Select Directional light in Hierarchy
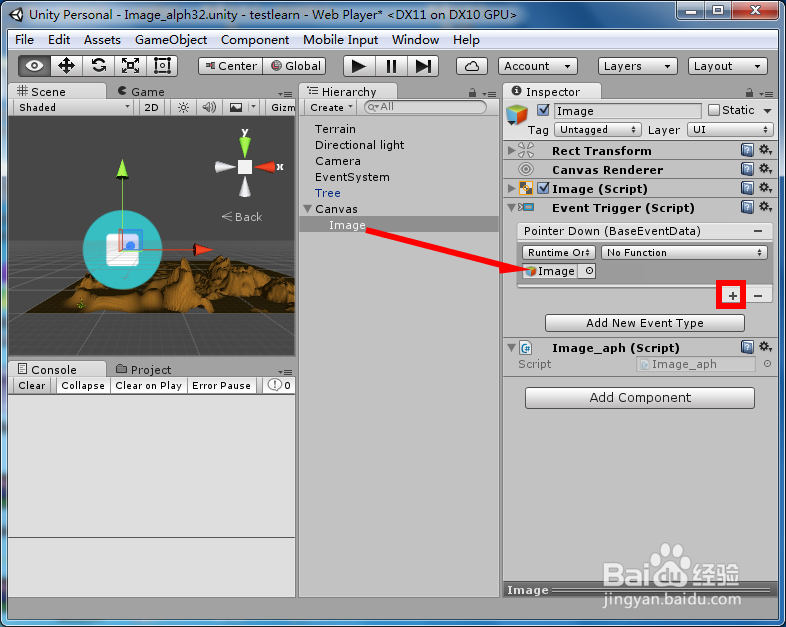The height and width of the screenshot is (627, 786). [359, 145]
